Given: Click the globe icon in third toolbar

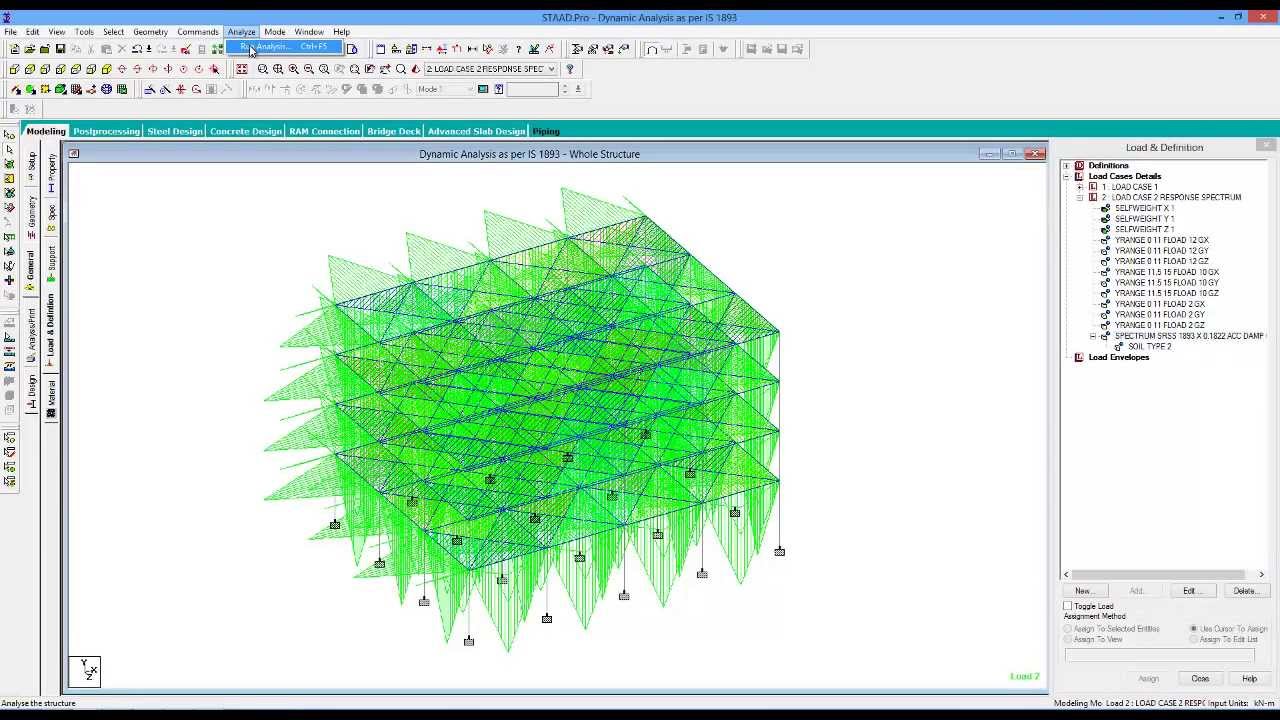Looking at the screenshot, I should 106,89.
